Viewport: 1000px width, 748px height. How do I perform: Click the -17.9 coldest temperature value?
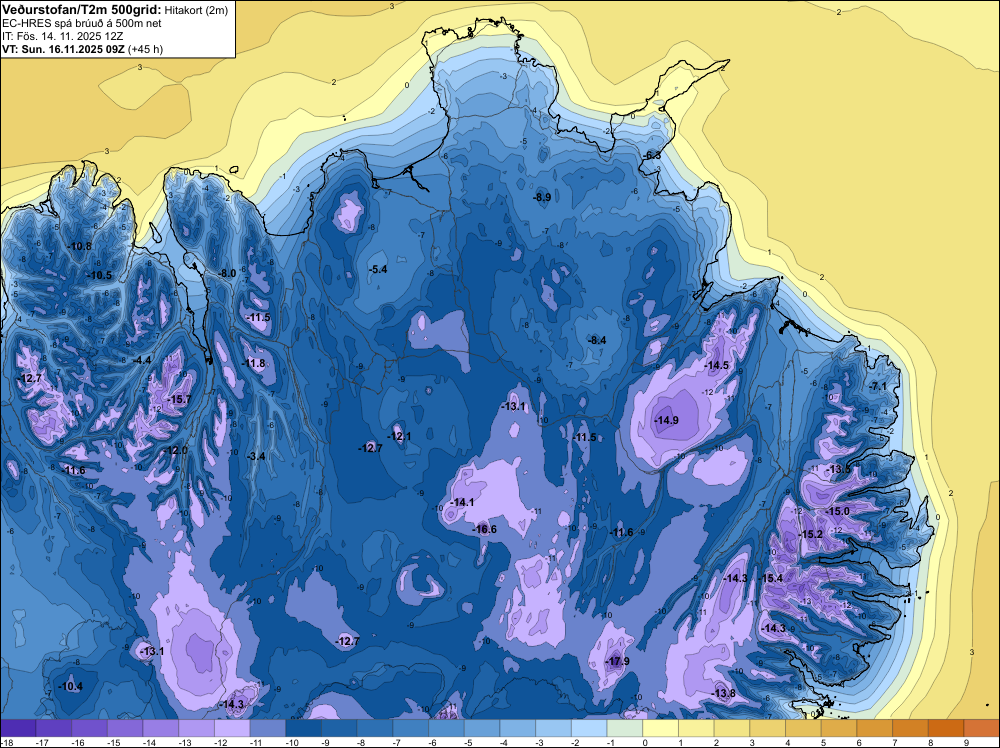tap(617, 661)
